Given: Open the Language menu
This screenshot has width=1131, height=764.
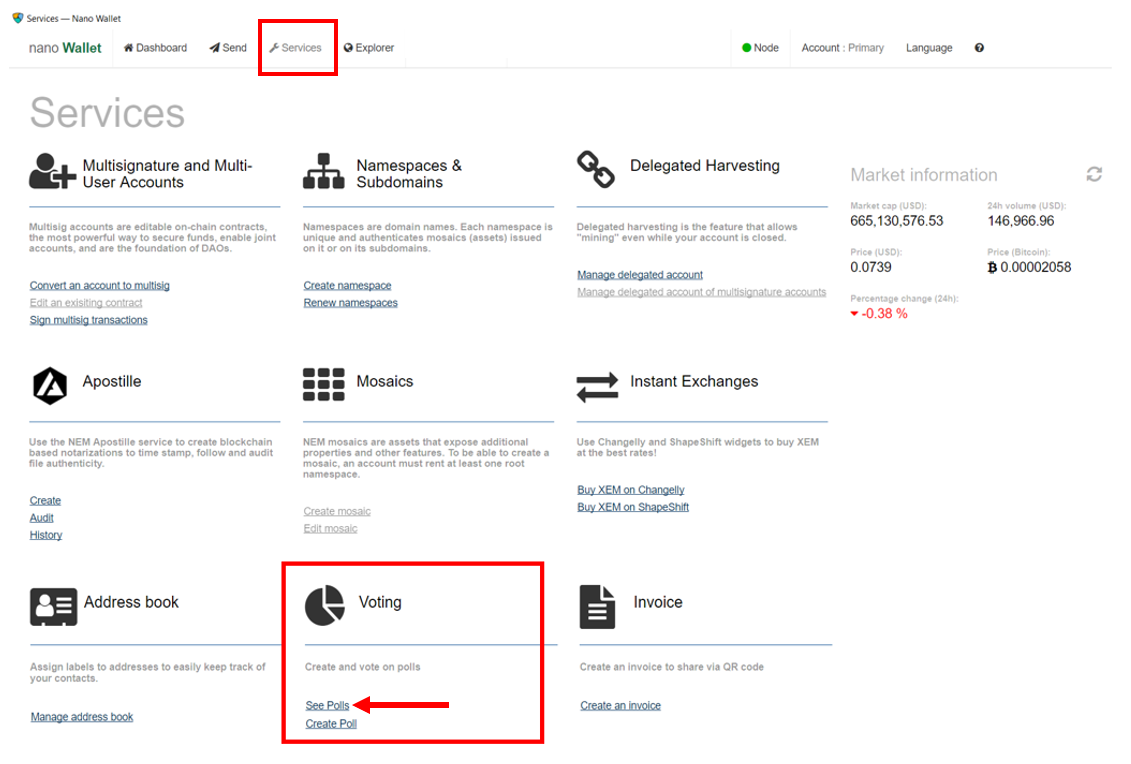Looking at the screenshot, I should click(929, 48).
